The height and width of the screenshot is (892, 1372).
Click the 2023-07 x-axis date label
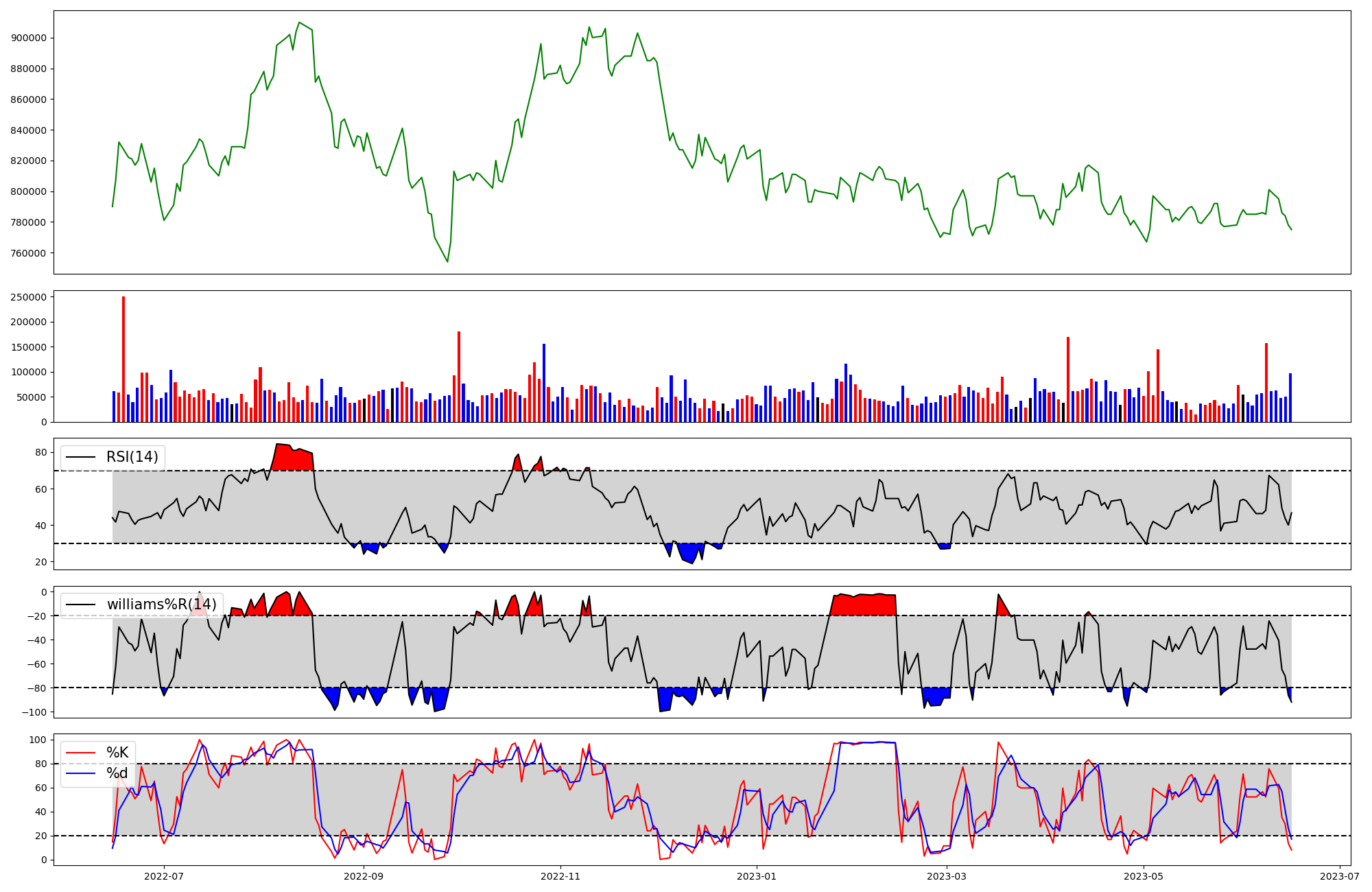pos(1340,876)
